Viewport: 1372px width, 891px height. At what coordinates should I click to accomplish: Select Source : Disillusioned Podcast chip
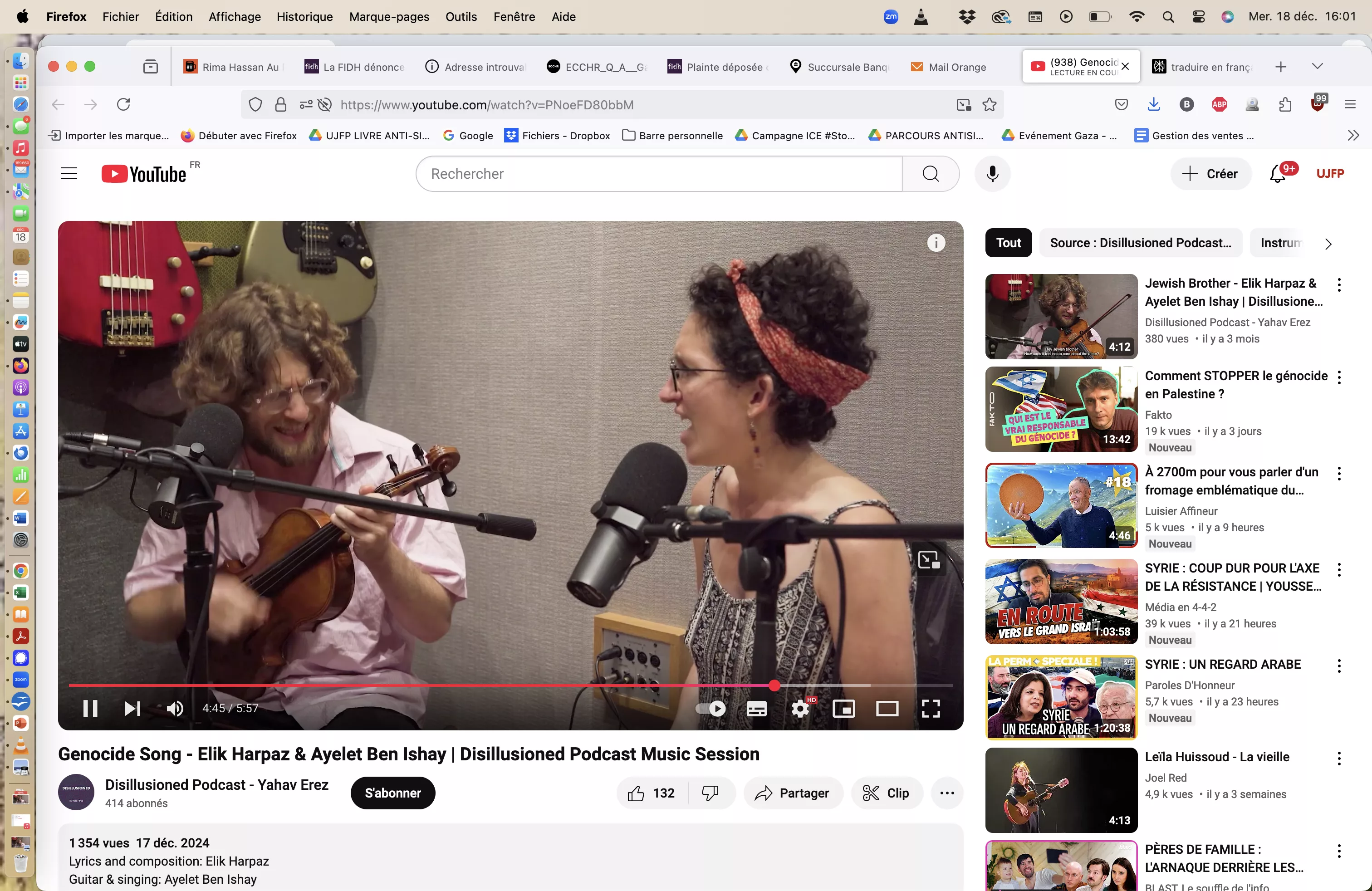(1140, 243)
